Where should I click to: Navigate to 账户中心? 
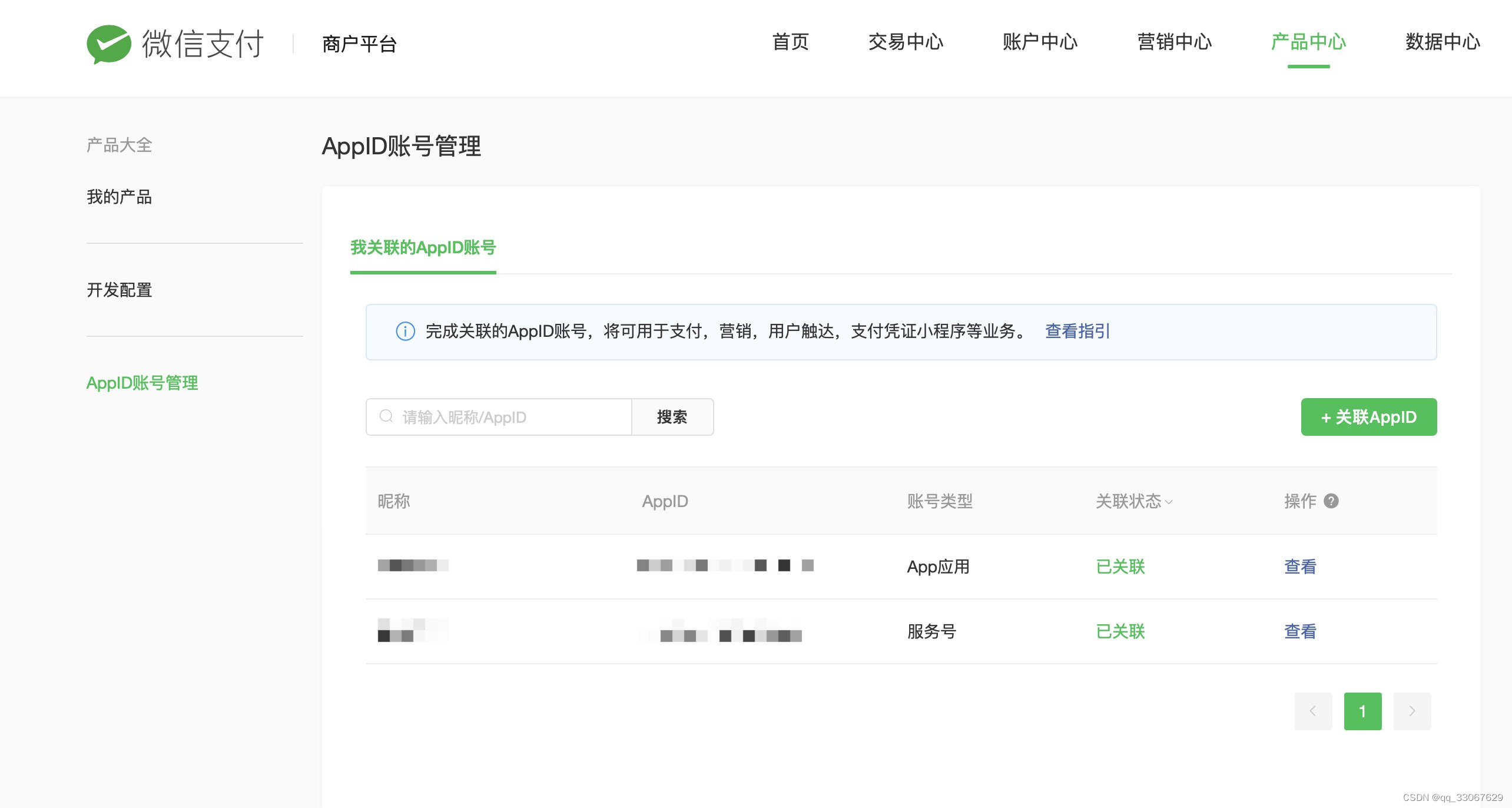pos(1040,42)
